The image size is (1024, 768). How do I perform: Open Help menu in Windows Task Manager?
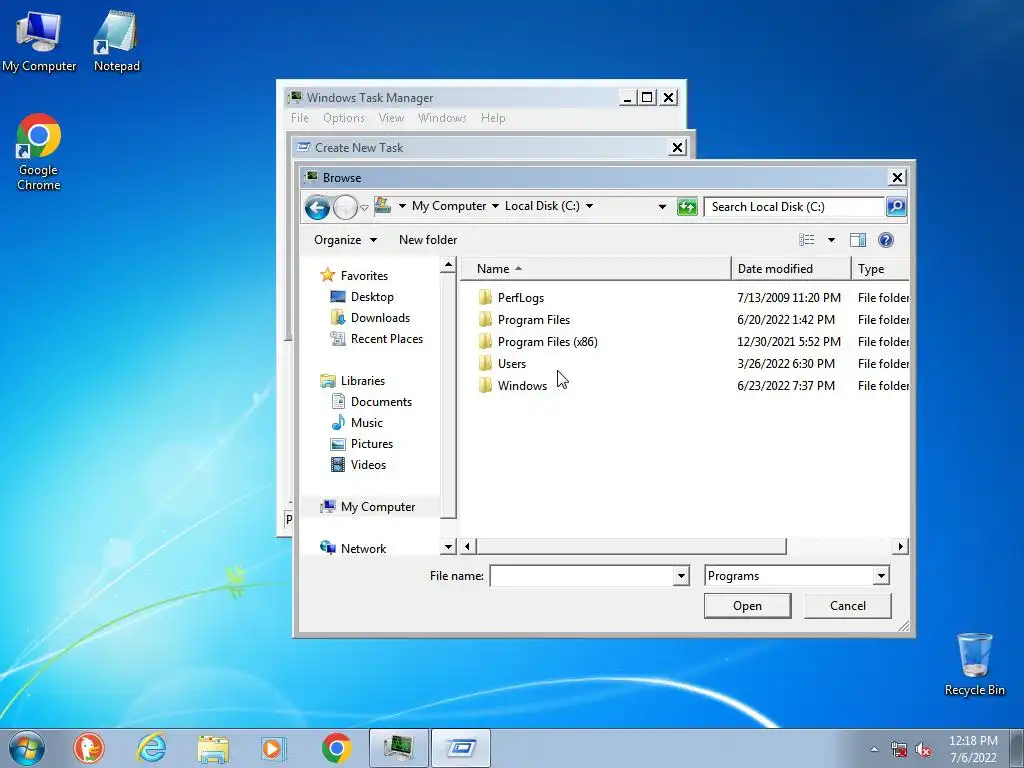tap(493, 118)
